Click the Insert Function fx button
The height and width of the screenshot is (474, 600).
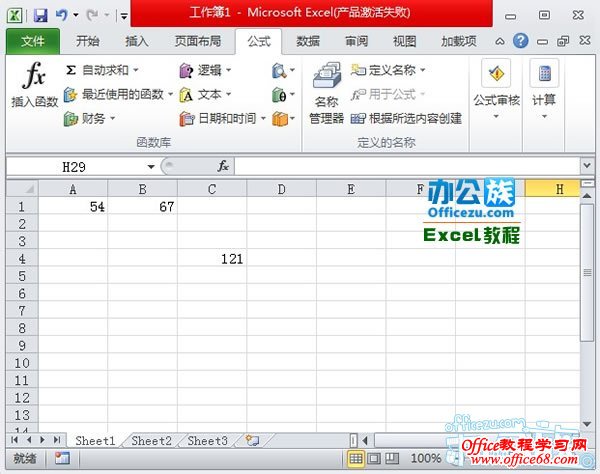tap(34, 84)
